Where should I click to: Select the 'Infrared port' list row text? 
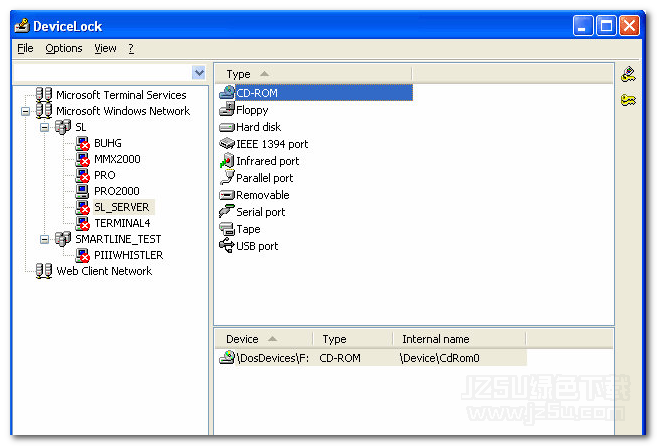pos(267,161)
